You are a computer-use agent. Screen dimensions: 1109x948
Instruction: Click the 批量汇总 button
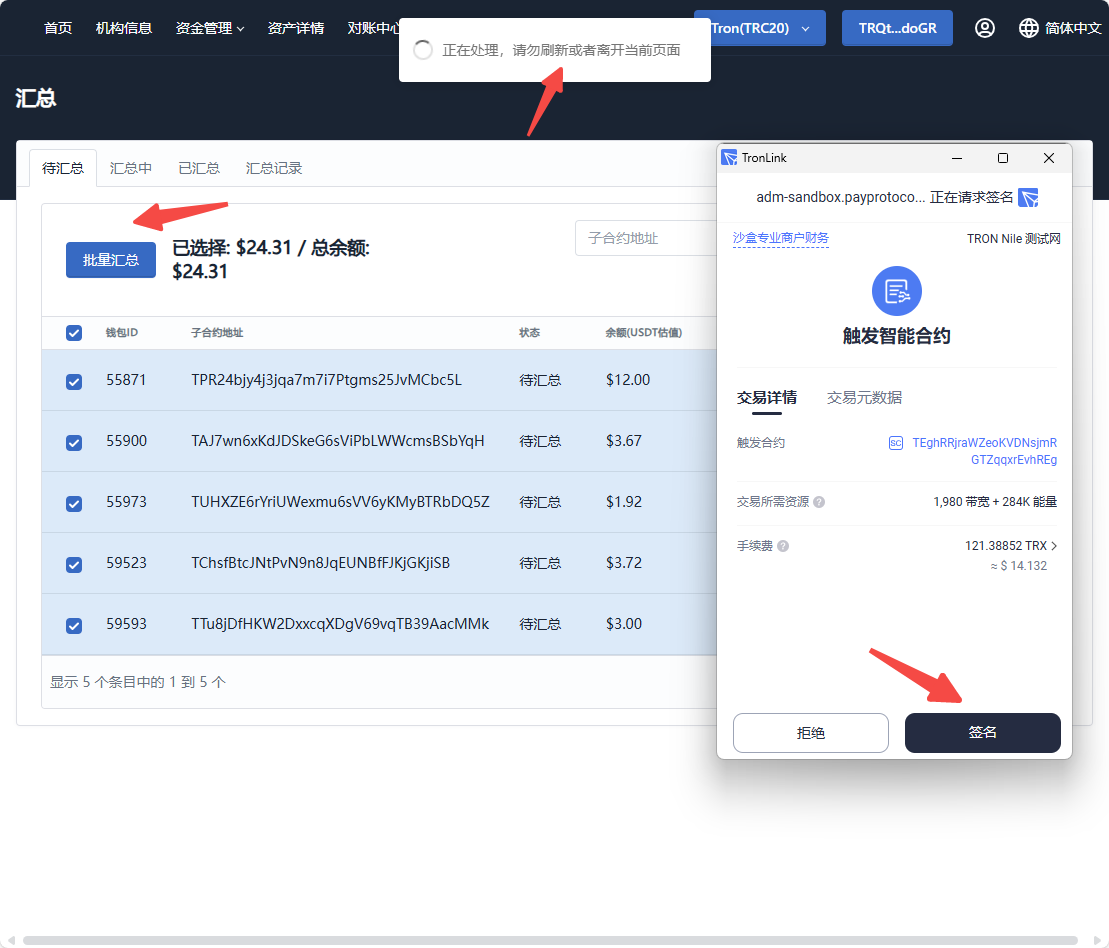click(111, 260)
